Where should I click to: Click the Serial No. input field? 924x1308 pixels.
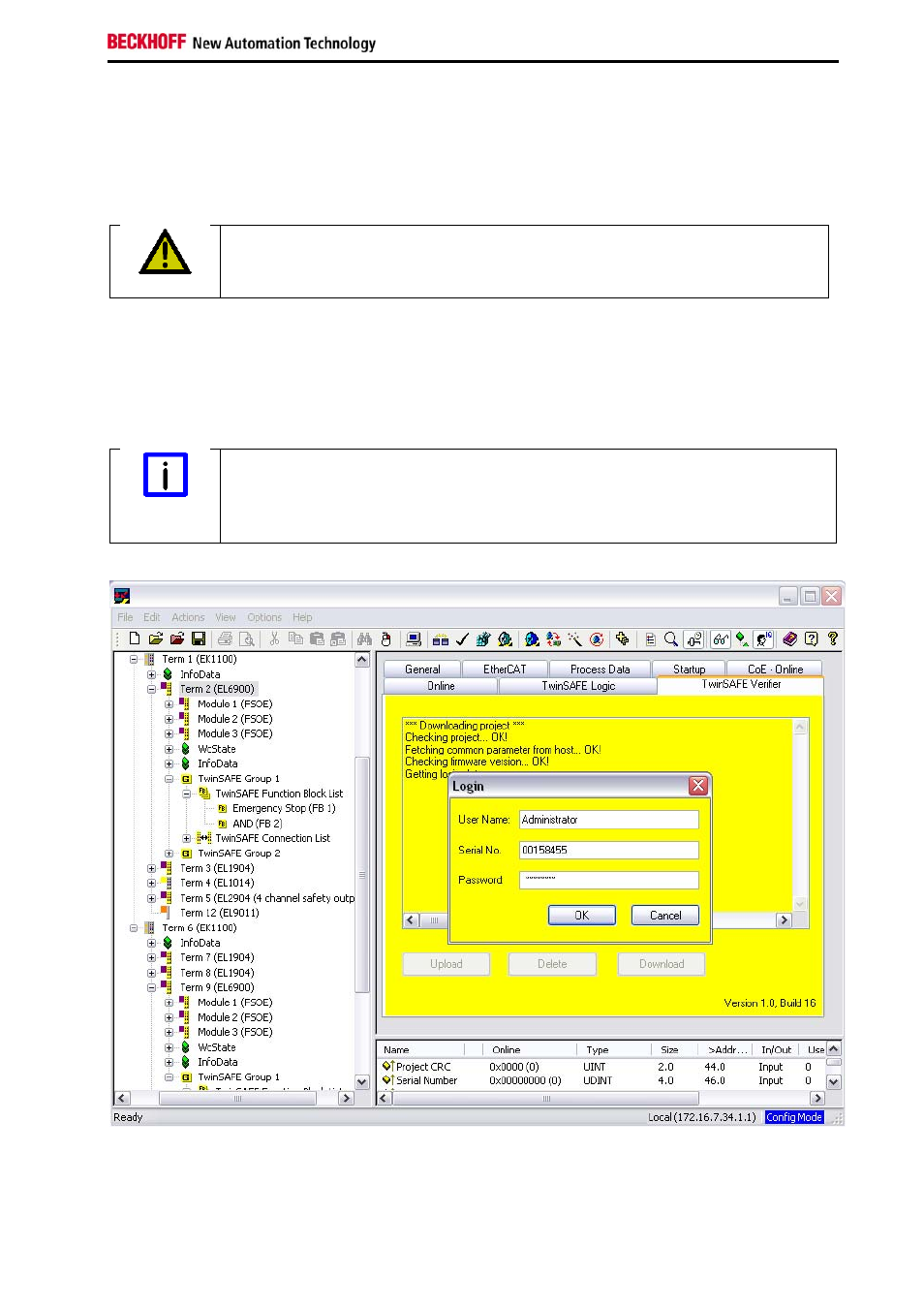pos(608,850)
